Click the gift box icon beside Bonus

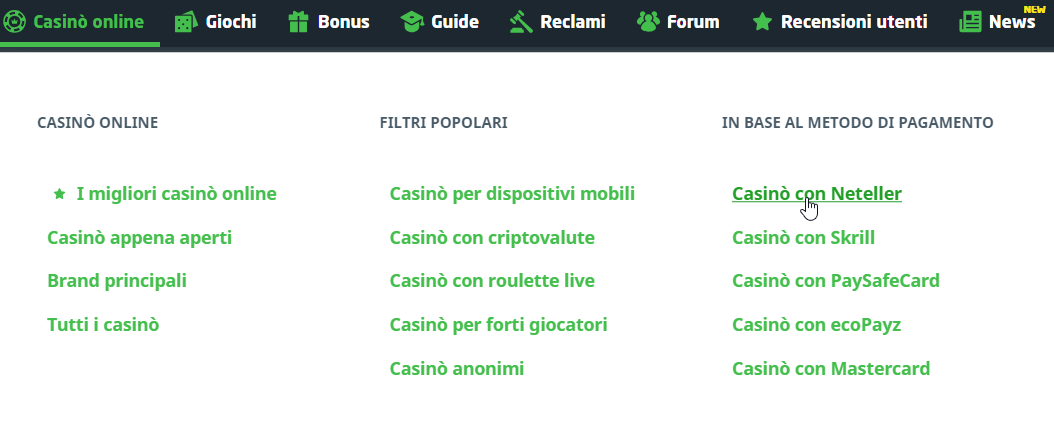[x=298, y=21]
